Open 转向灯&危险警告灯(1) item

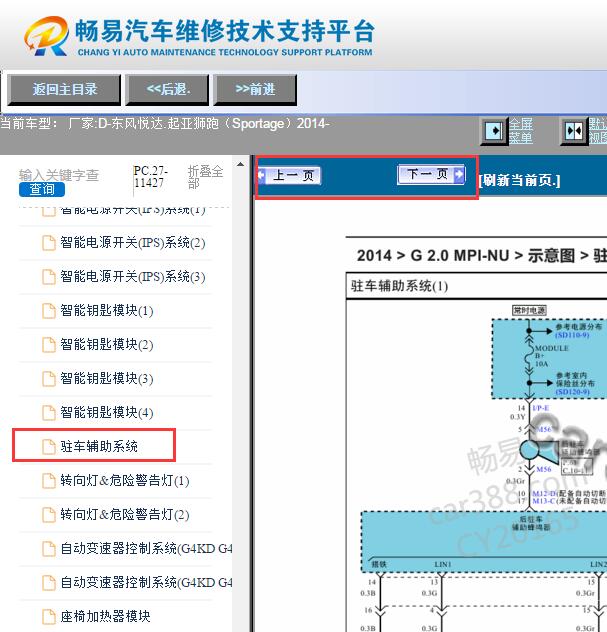(x=125, y=480)
